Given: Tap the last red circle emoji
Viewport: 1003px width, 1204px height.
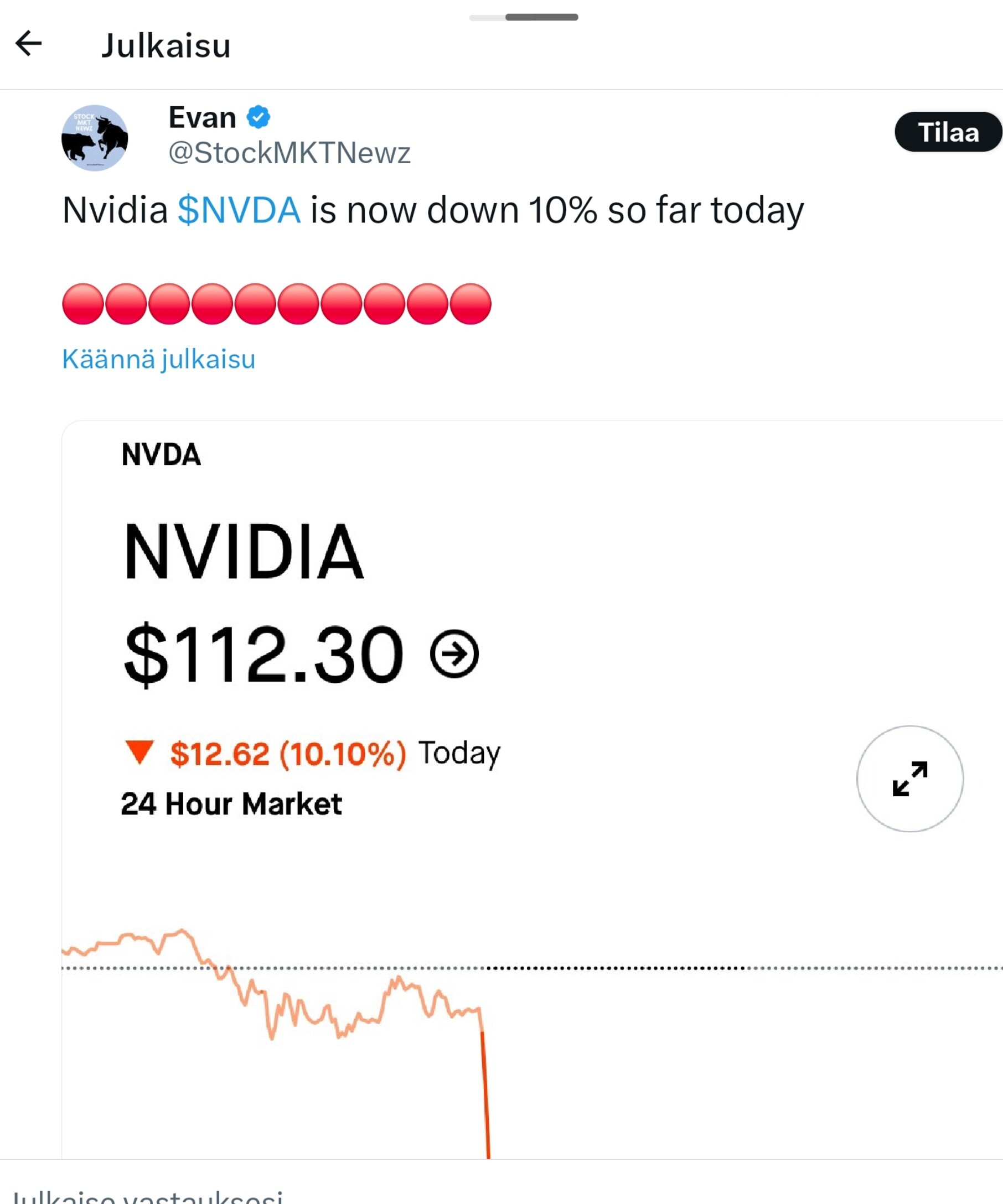Looking at the screenshot, I should click(x=471, y=304).
